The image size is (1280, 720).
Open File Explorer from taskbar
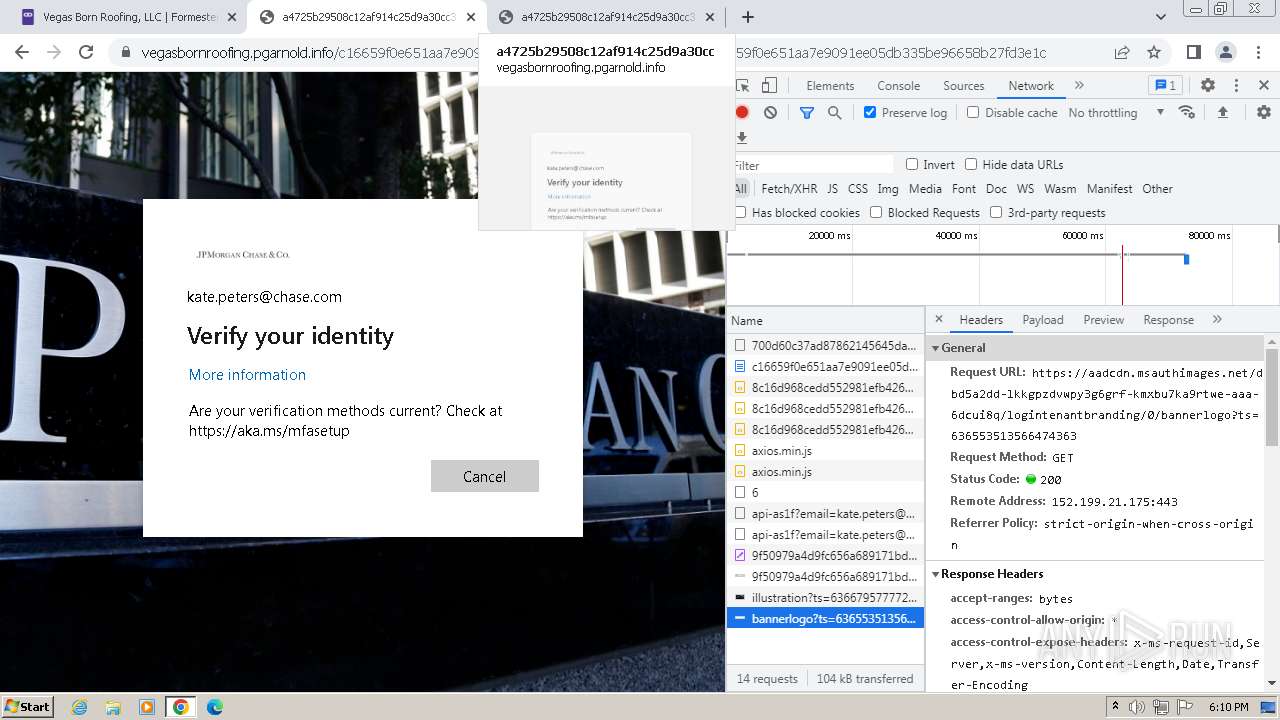(113, 707)
